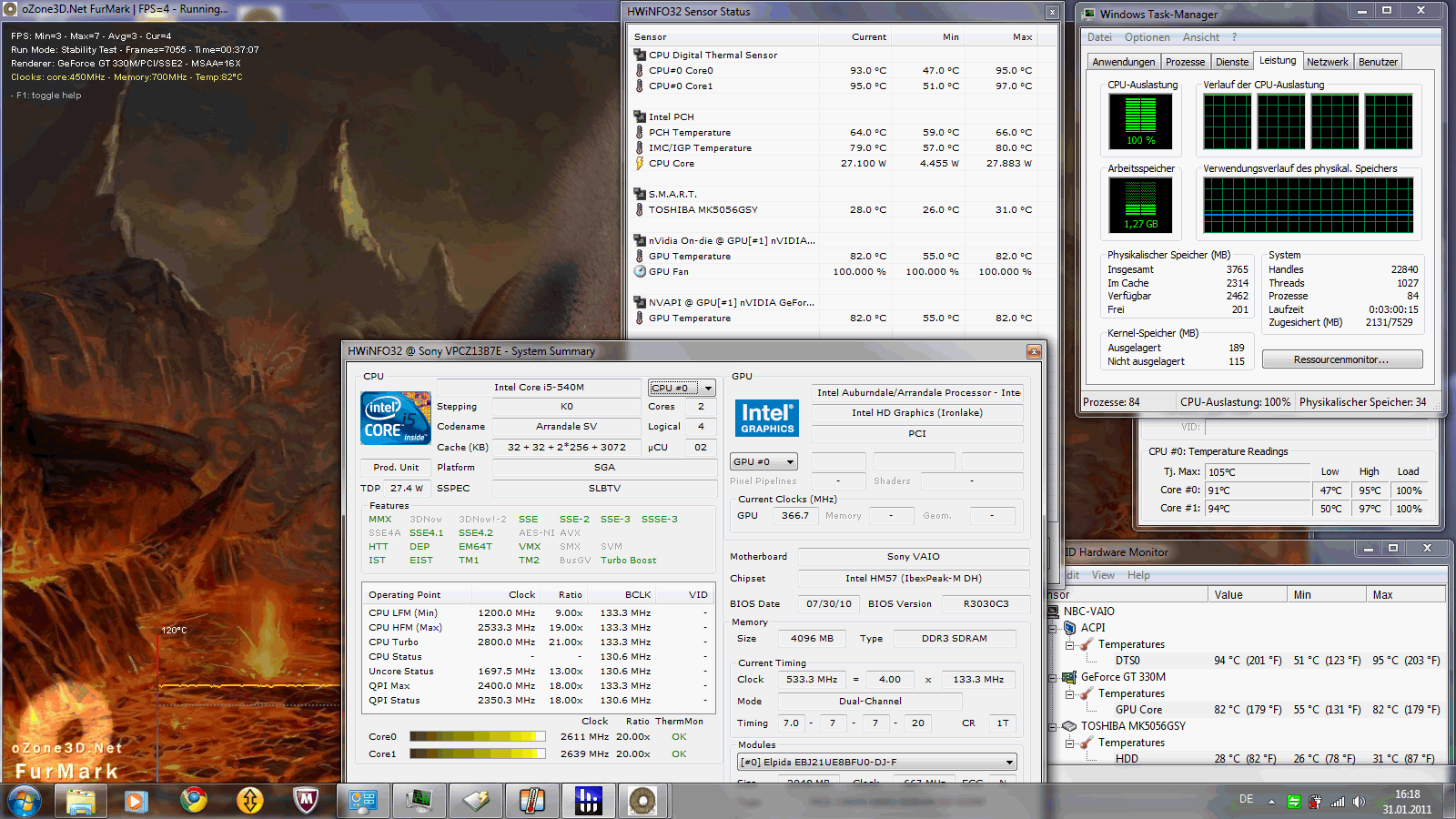Click the Core0 clock usage bar
This screenshot has height=819, width=1456.
[x=477, y=737]
